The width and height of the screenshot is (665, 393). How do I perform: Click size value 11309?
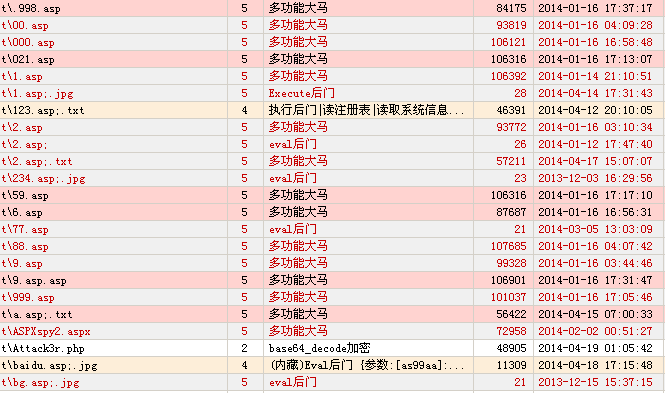click(x=511, y=365)
